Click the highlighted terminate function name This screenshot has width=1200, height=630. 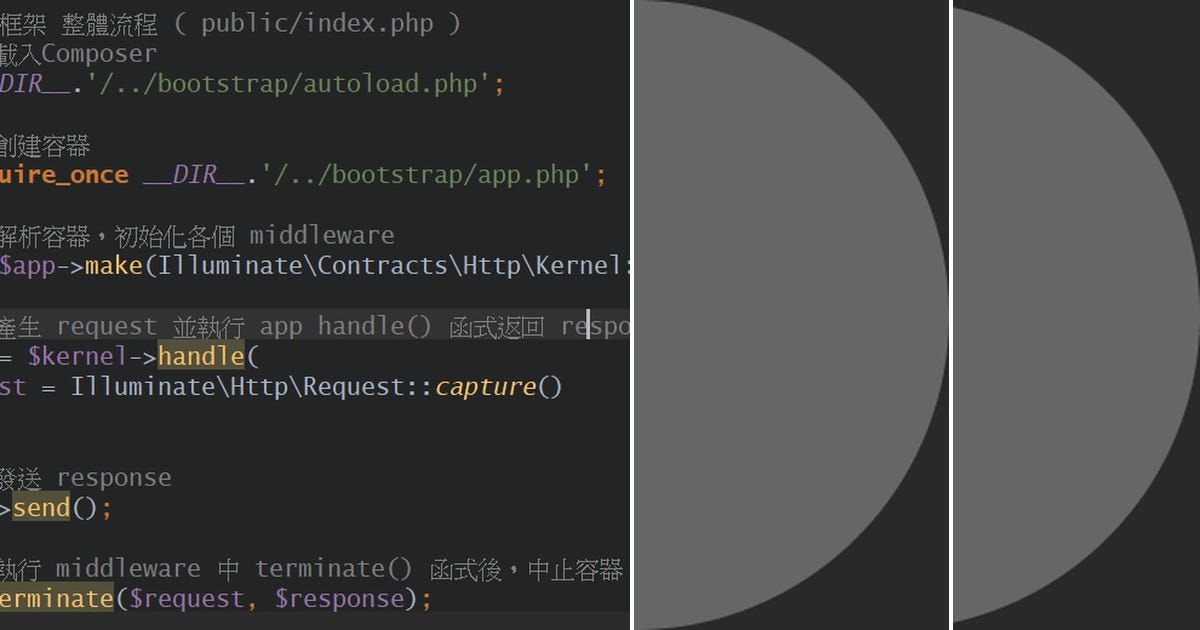(55, 598)
